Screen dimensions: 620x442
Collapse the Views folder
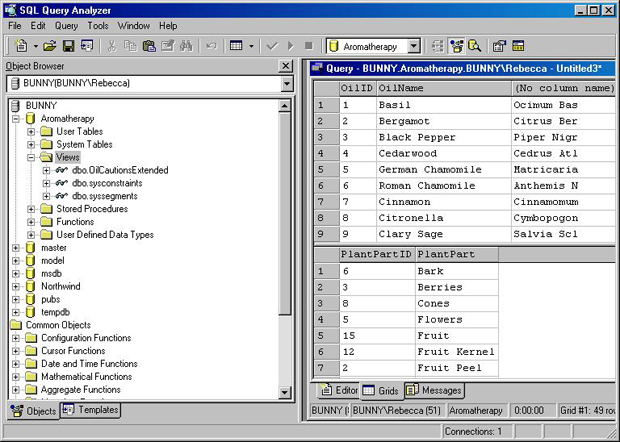[x=31, y=157]
